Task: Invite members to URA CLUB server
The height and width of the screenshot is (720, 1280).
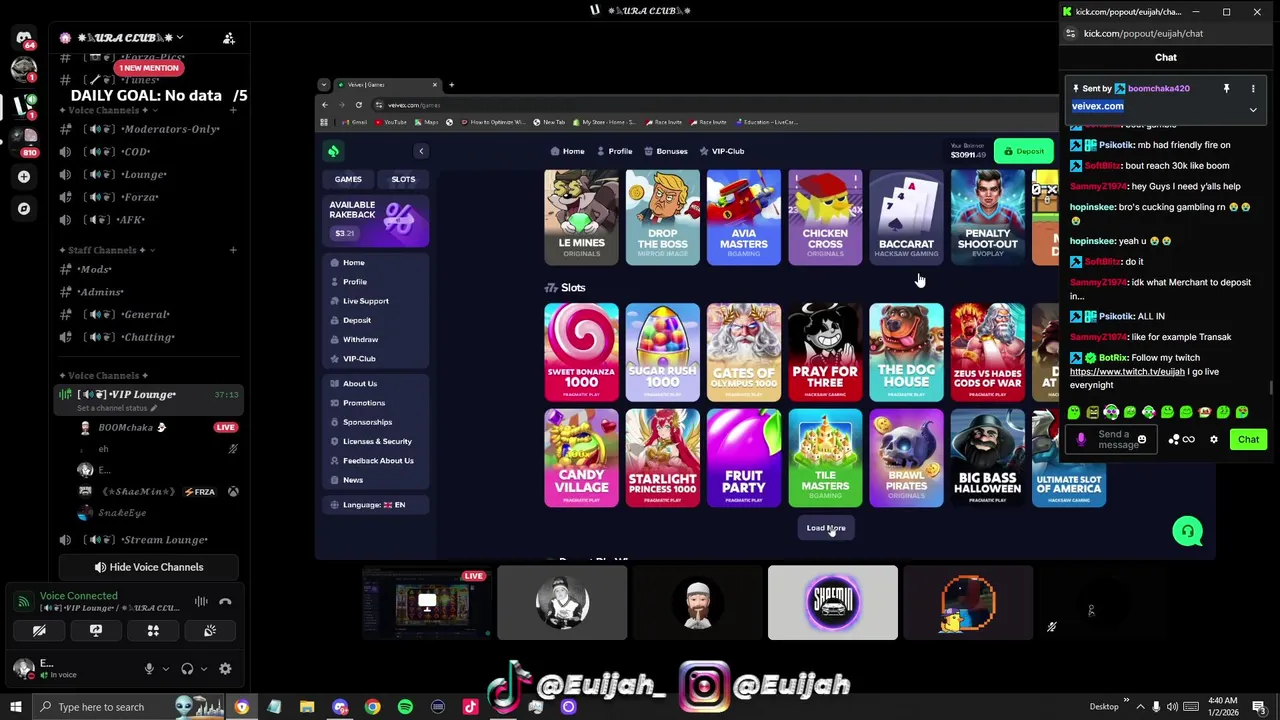Action: click(x=229, y=38)
